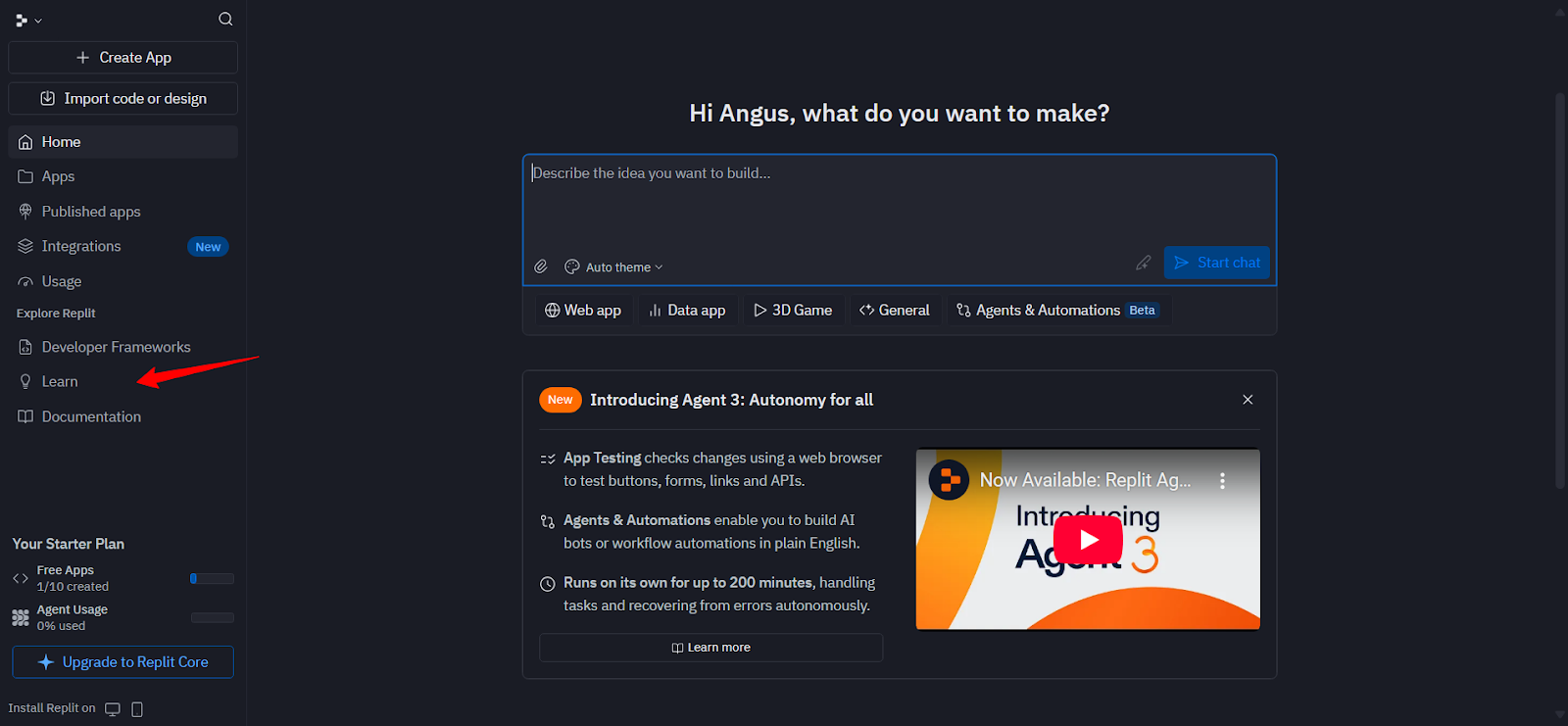
Task: Click the Introducing Agent 3 headline
Action: click(x=731, y=400)
